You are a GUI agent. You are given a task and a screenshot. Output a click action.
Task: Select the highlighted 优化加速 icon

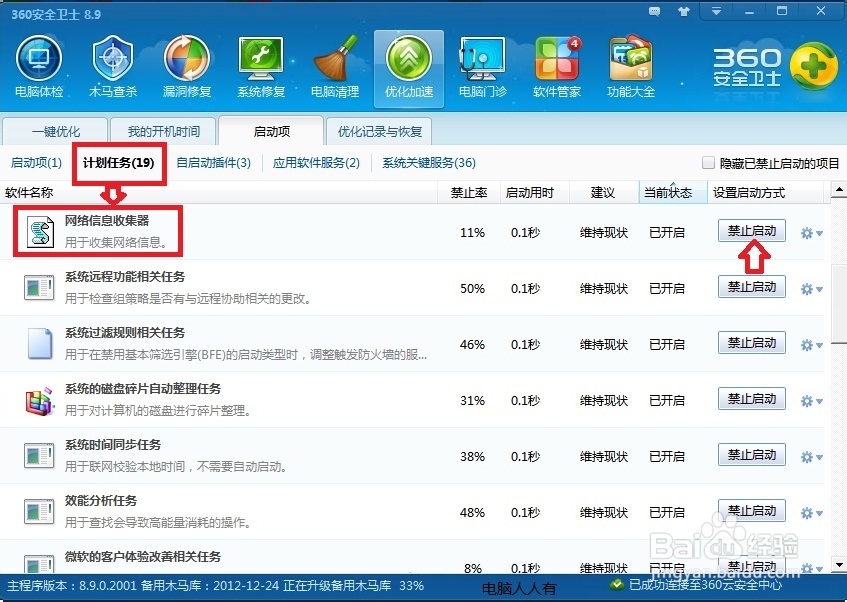tap(408, 62)
